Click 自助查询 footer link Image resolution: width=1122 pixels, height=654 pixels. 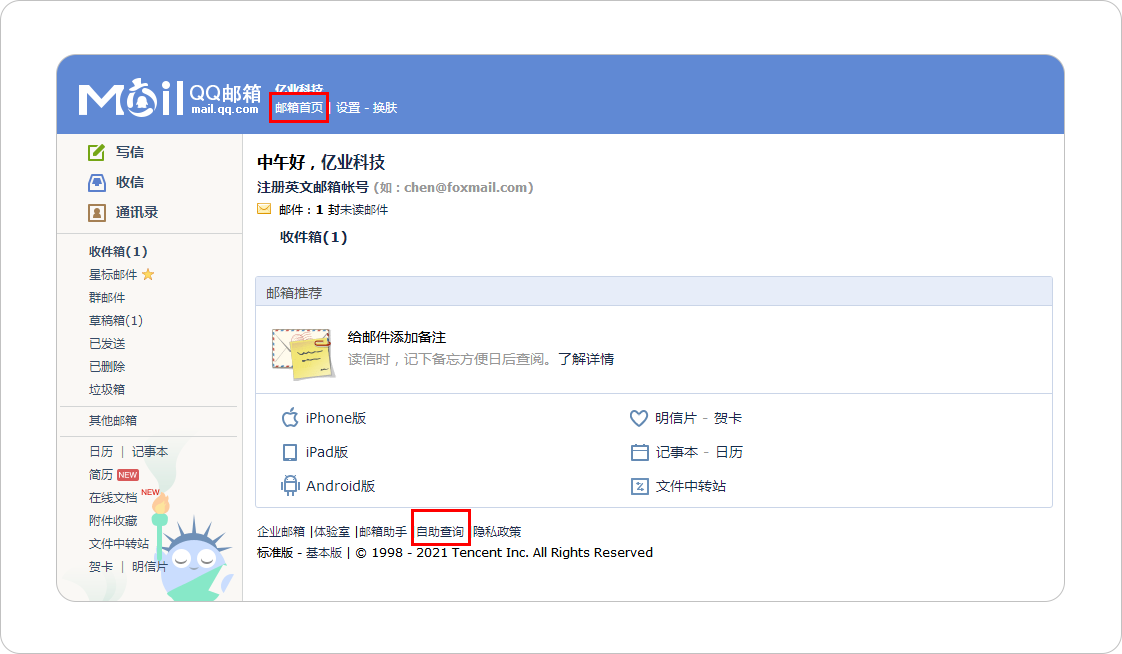[440, 532]
